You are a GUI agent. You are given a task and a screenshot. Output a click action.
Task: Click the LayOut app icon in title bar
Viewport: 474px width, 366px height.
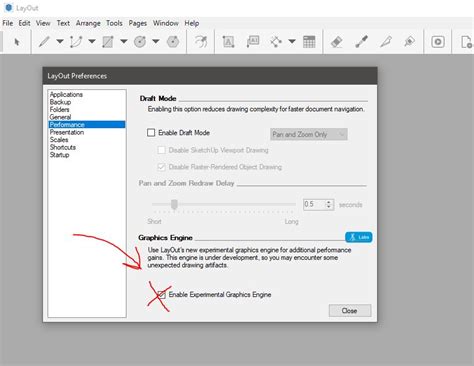pyautogui.click(x=8, y=7)
